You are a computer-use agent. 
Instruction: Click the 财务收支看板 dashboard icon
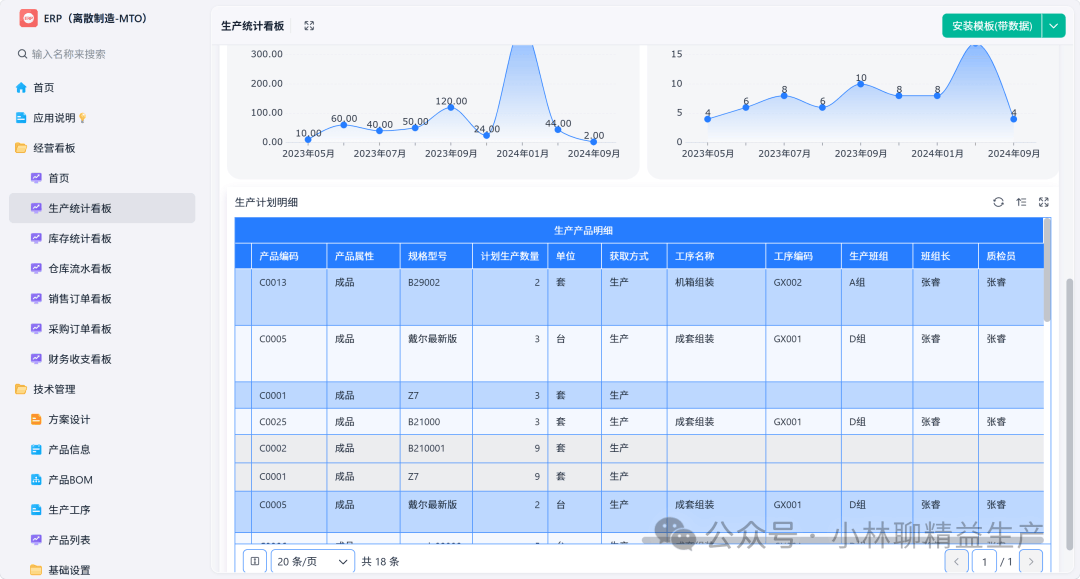click(37, 359)
